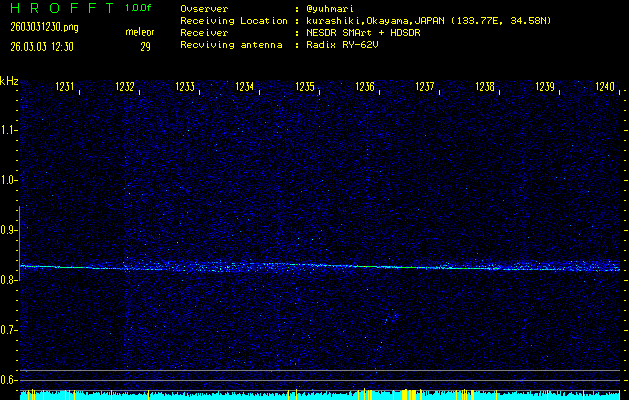Click the 1238 time marker
This screenshot has height=400, width=629.
click(485, 86)
